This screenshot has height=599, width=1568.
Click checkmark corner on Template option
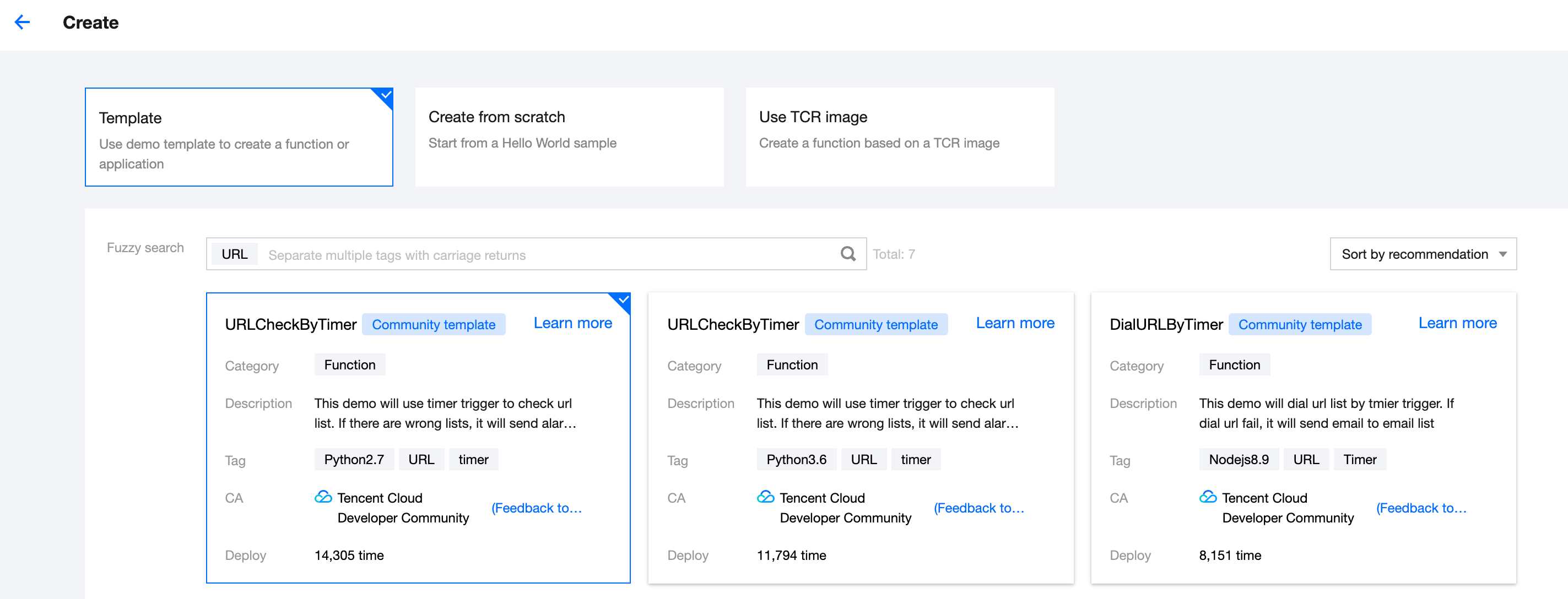click(386, 94)
